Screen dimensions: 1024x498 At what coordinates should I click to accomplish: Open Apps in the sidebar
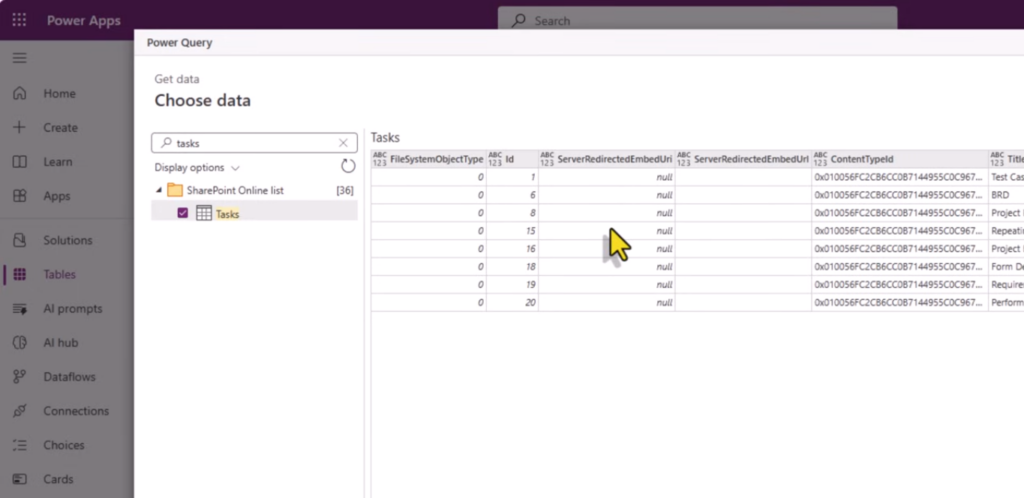coord(57,196)
